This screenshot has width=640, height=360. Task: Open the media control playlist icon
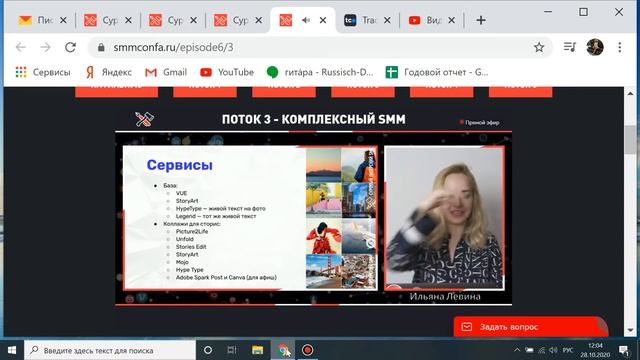569,47
